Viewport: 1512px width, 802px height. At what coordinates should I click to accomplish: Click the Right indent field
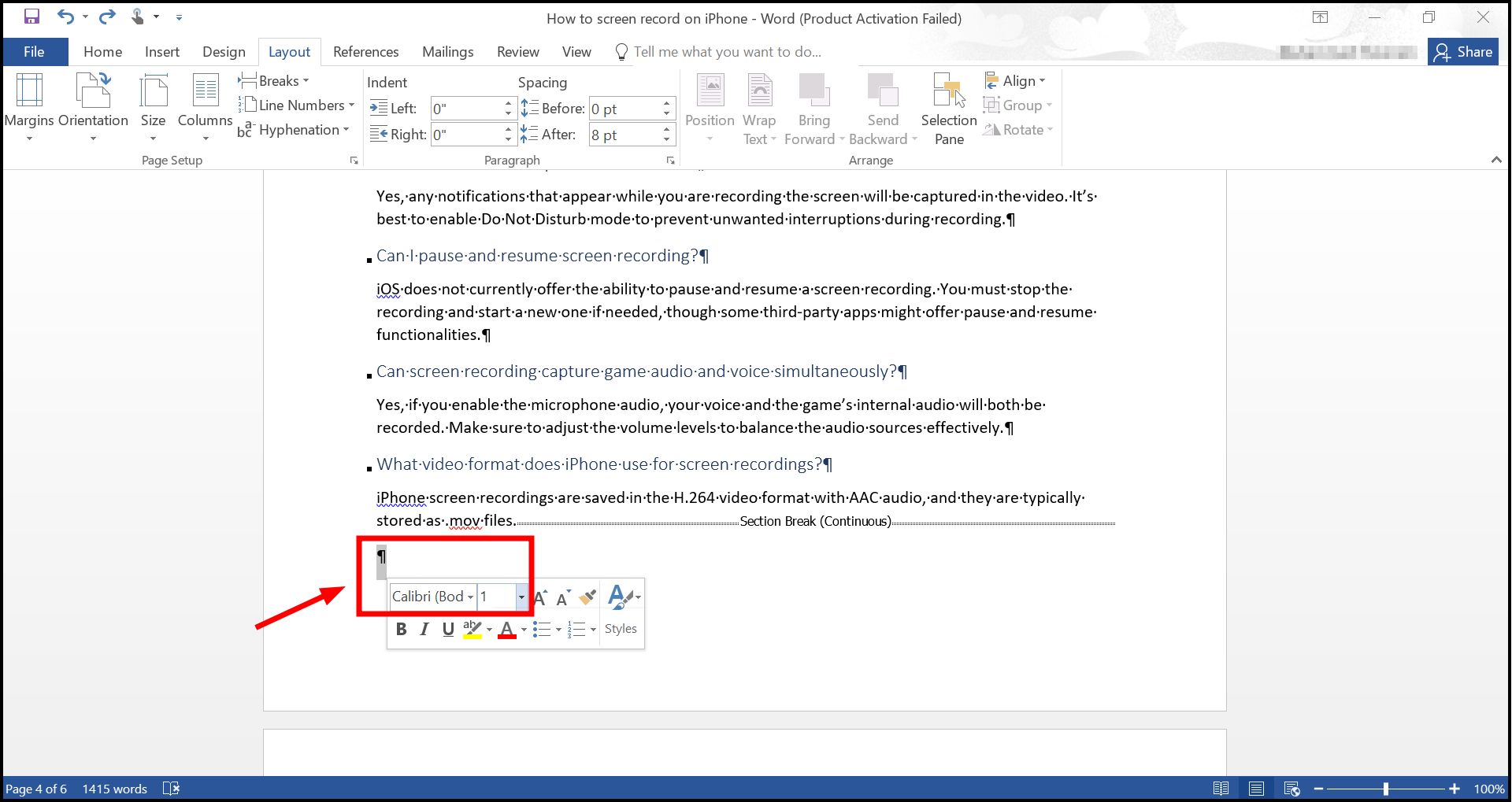(x=466, y=135)
